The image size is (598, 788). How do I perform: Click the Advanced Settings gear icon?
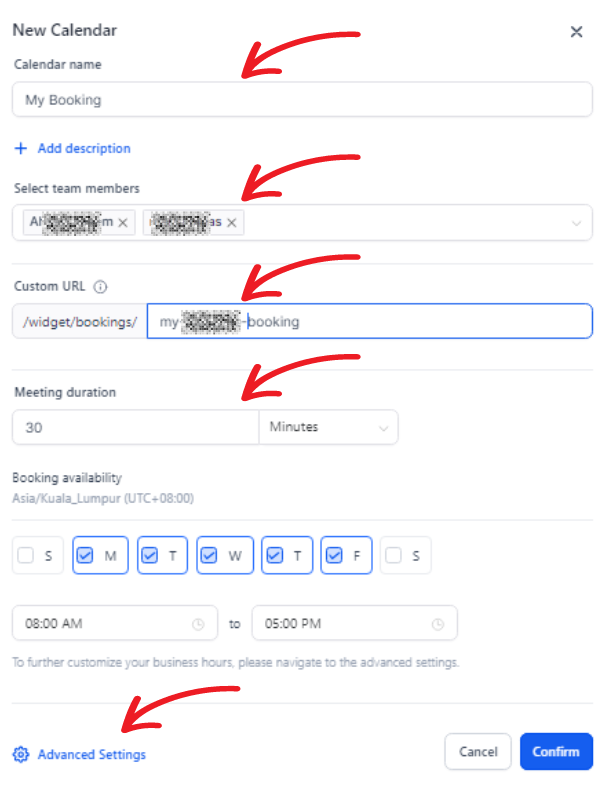[21, 754]
